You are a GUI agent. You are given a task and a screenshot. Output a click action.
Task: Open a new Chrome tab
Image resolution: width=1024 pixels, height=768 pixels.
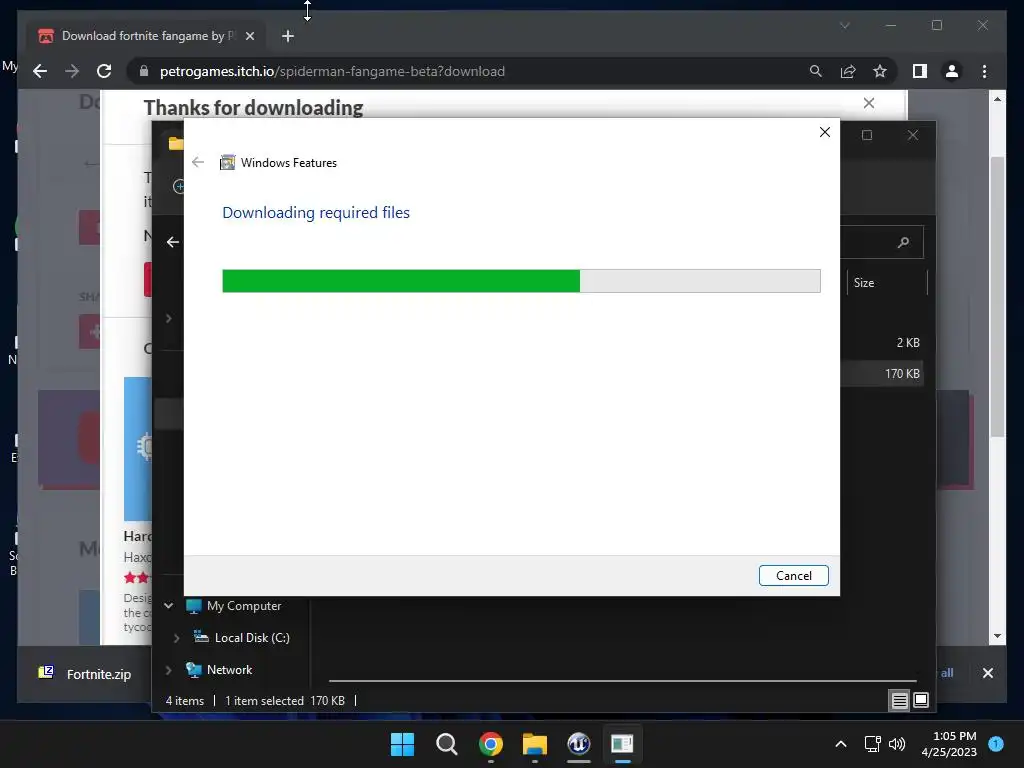point(288,36)
